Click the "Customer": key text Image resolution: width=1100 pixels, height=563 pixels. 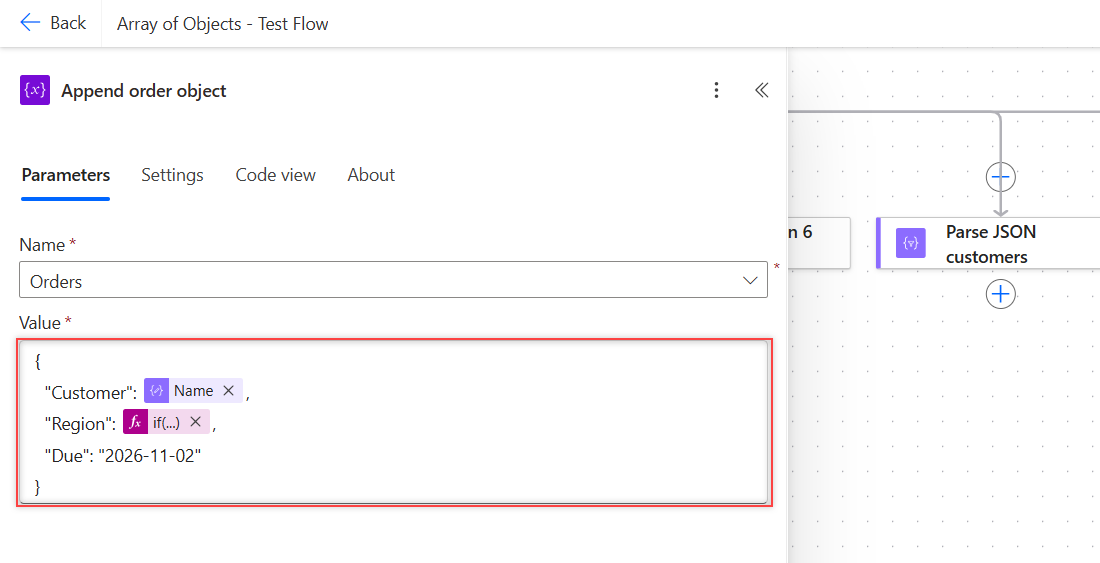click(x=90, y=393)
